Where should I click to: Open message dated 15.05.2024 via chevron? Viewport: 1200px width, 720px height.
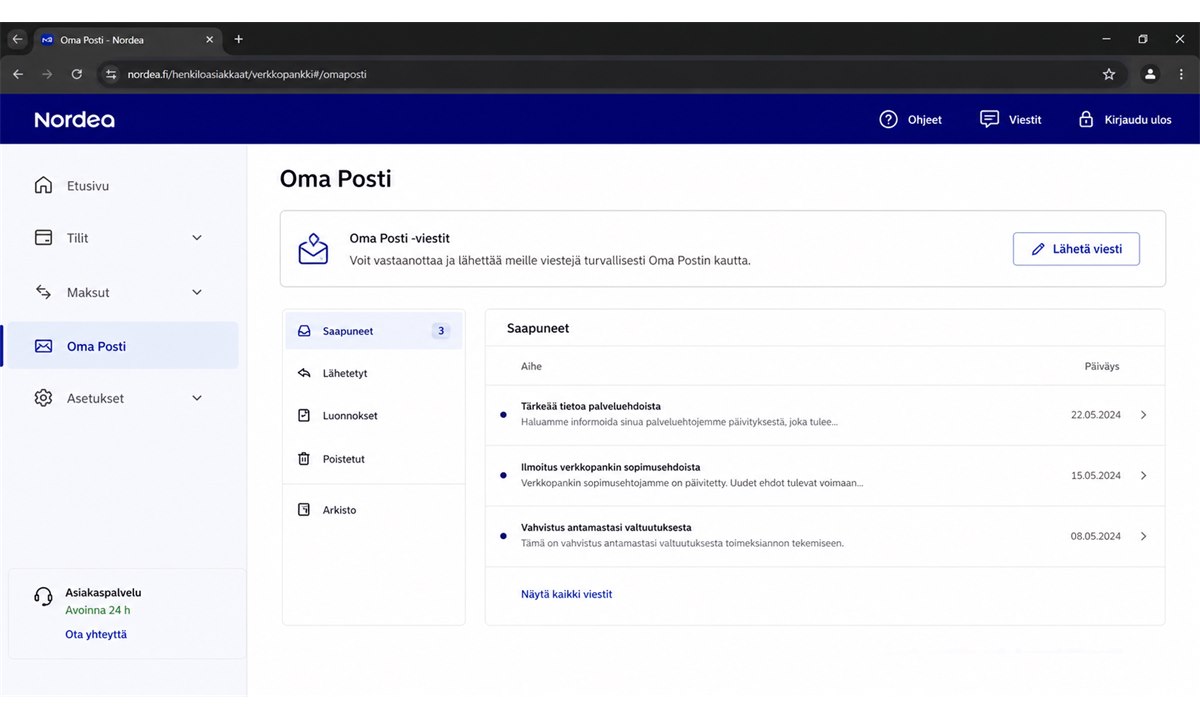[x=1144, y=475]
